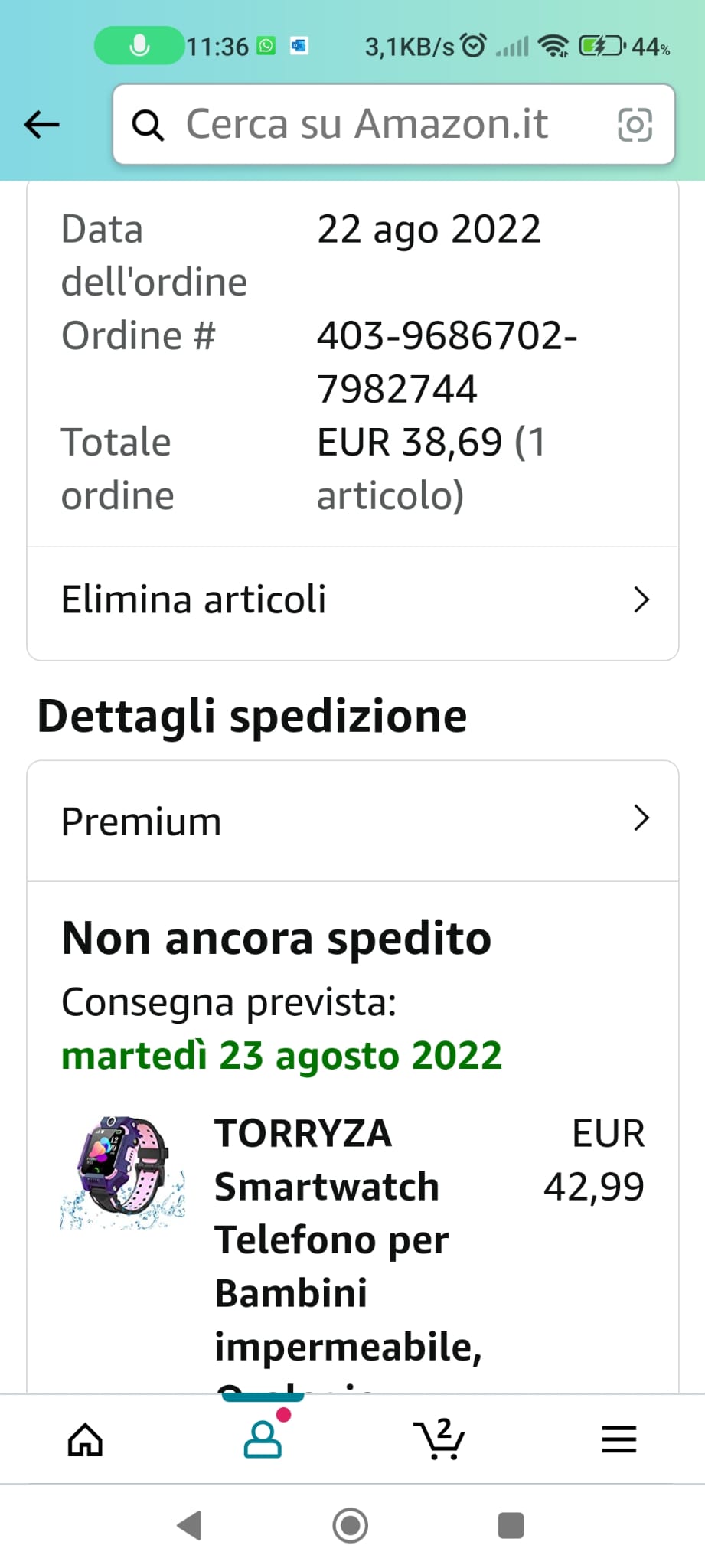
Task: Open camera lens search icon
Action: [635, 124]
